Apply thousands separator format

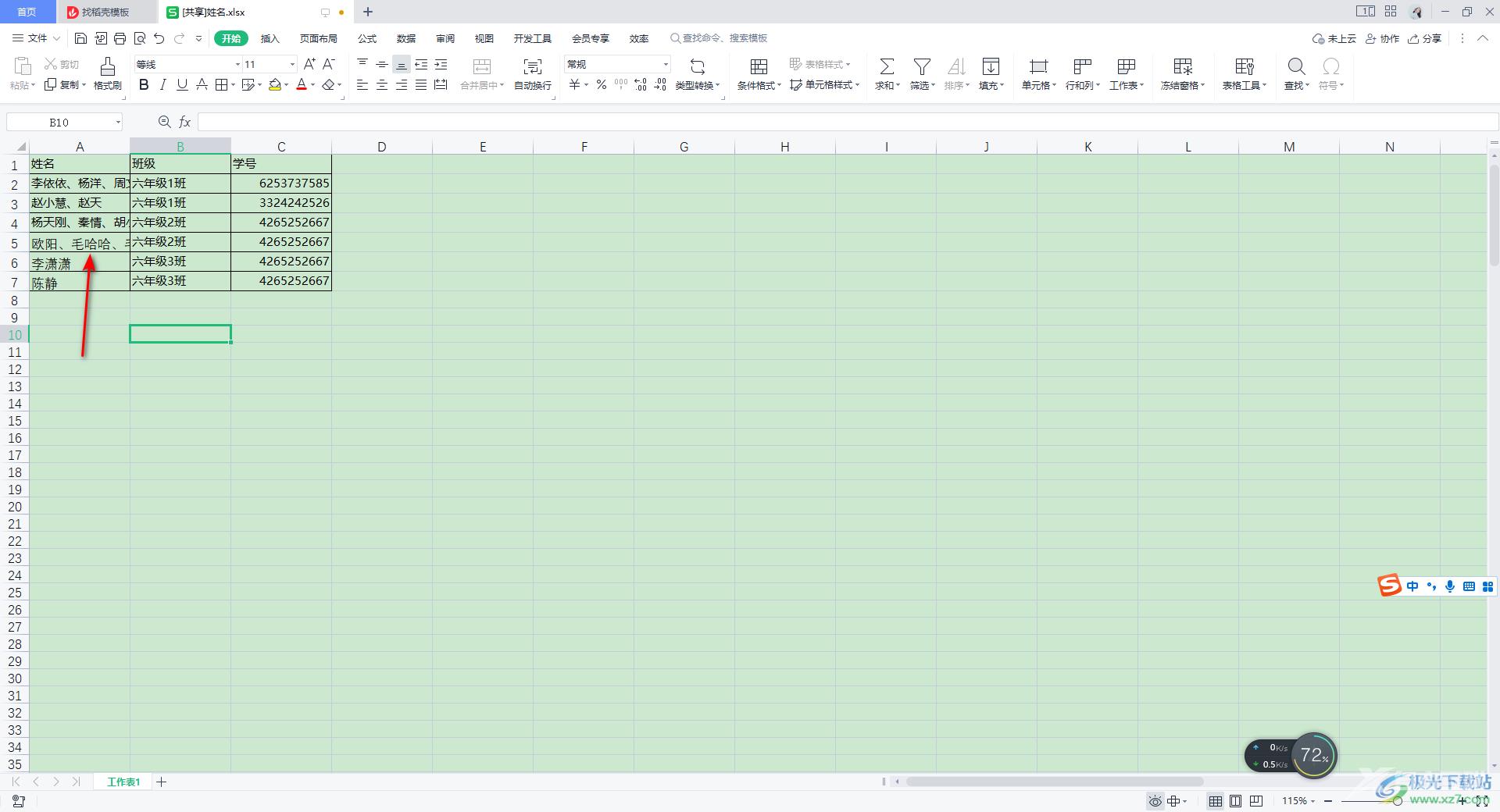[621, 85]
